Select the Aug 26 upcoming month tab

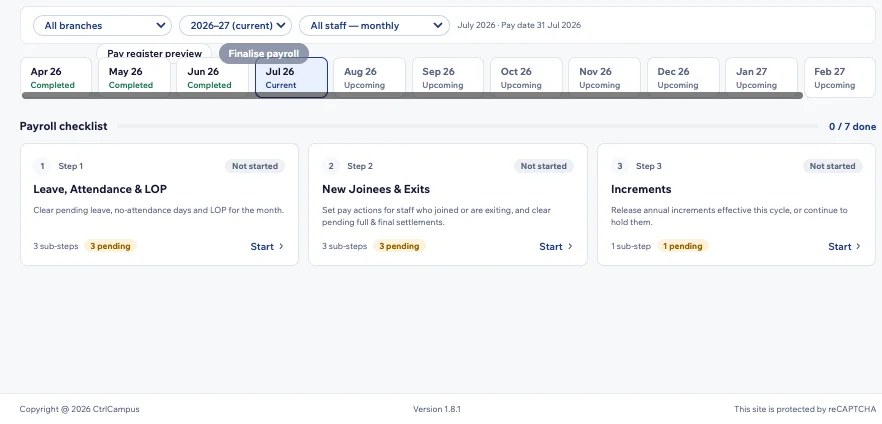[x=370, y=78]
